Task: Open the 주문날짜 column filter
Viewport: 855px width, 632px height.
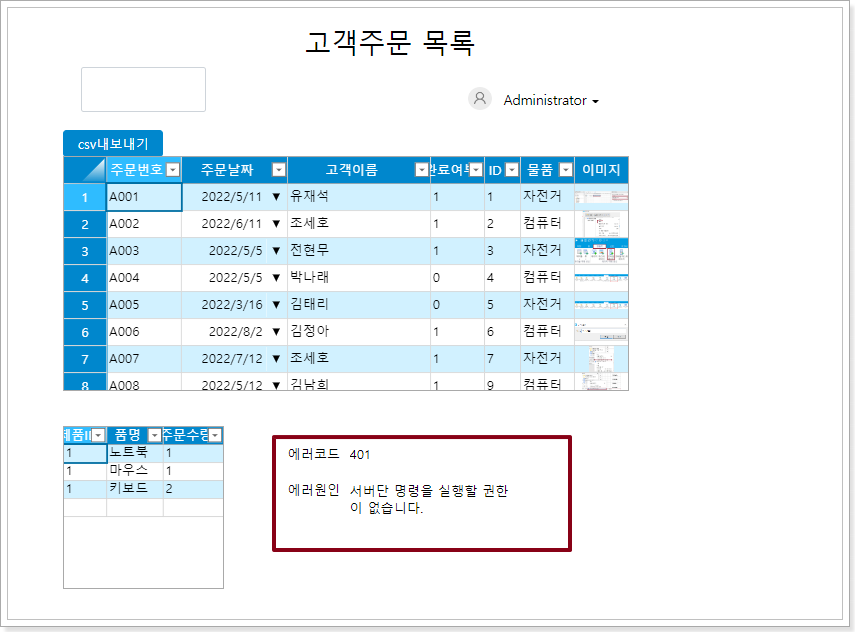Action: tap(278, 170)
